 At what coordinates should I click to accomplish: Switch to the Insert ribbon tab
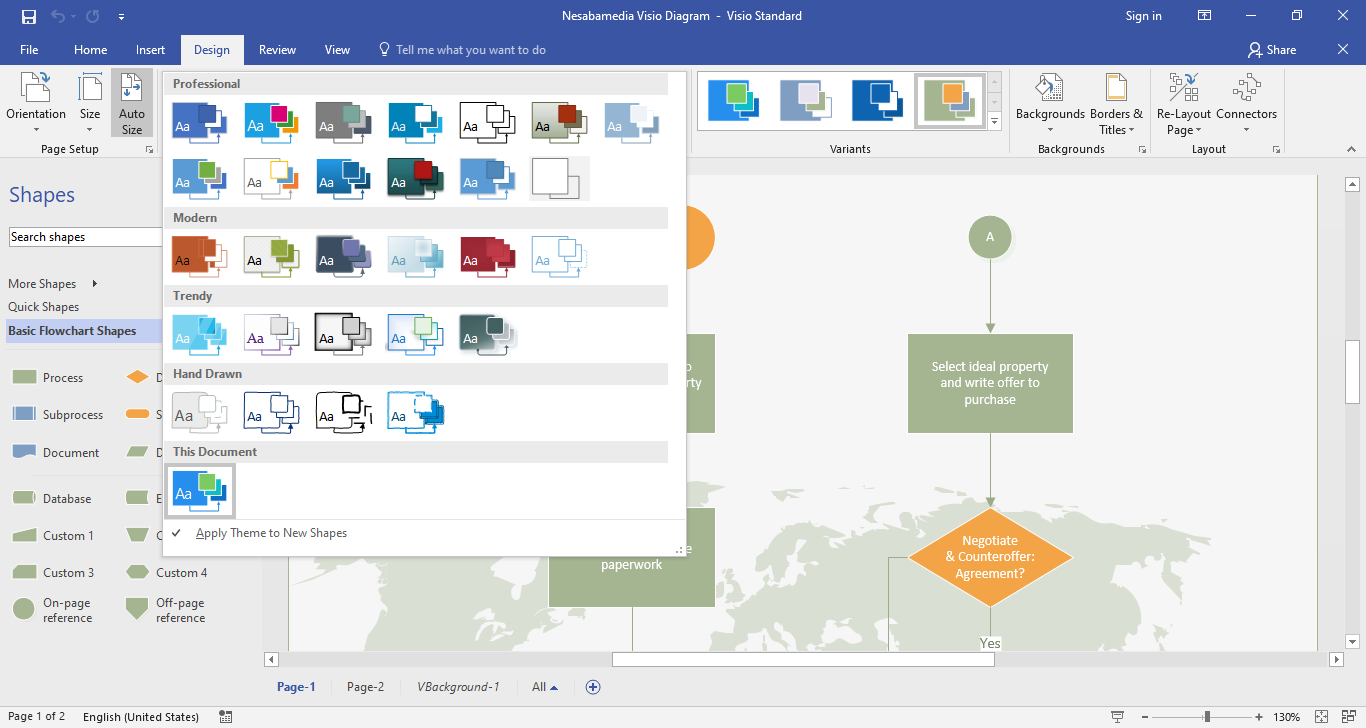coord(150,50)
